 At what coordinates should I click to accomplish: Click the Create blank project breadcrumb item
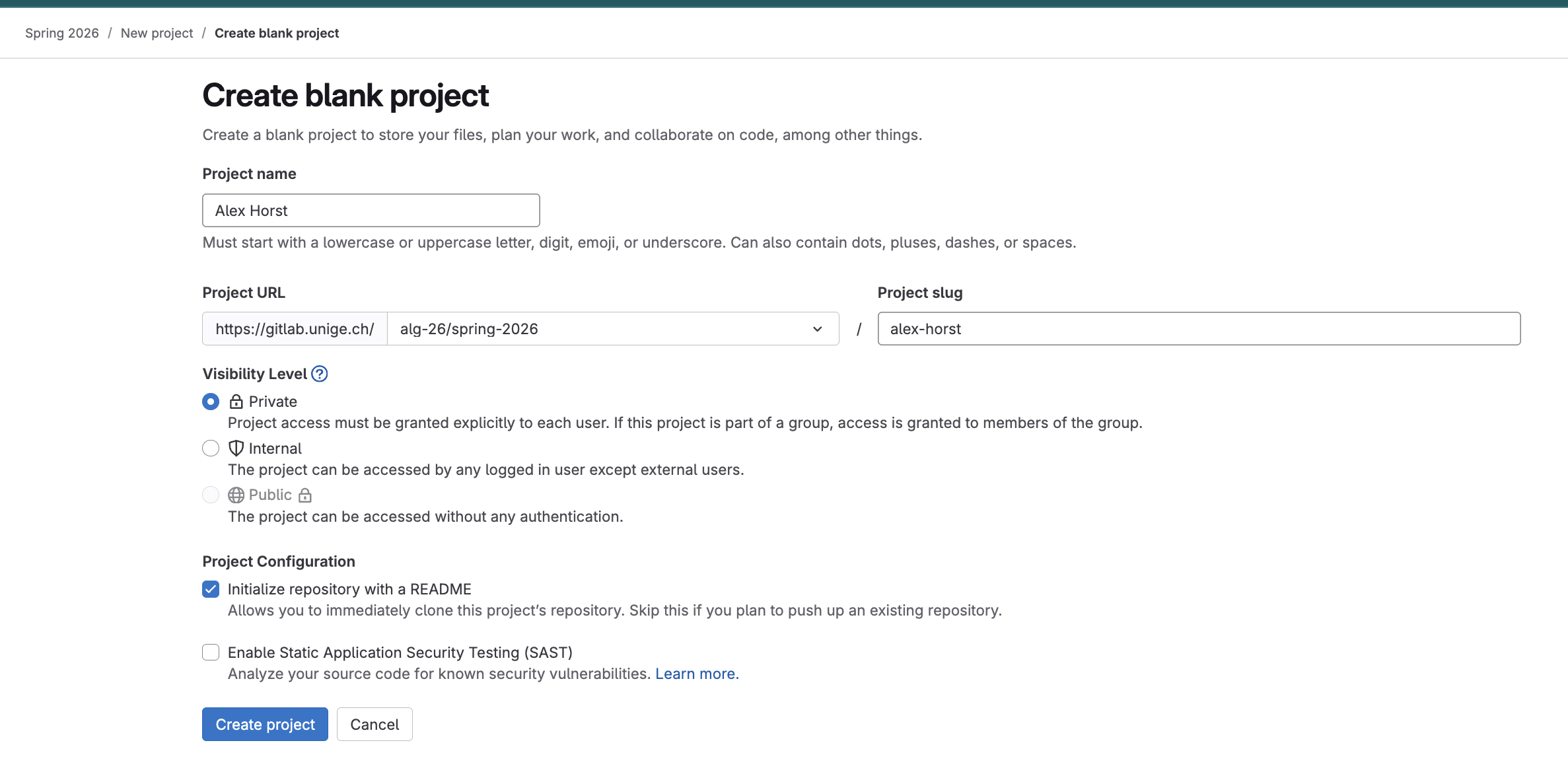[277, 32]
